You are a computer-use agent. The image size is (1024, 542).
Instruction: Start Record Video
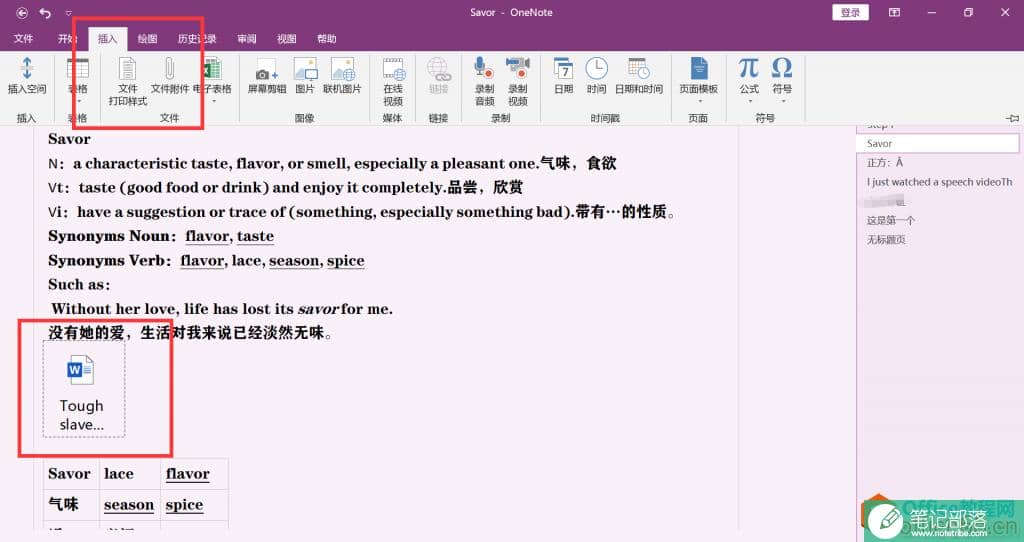point(518,69)
